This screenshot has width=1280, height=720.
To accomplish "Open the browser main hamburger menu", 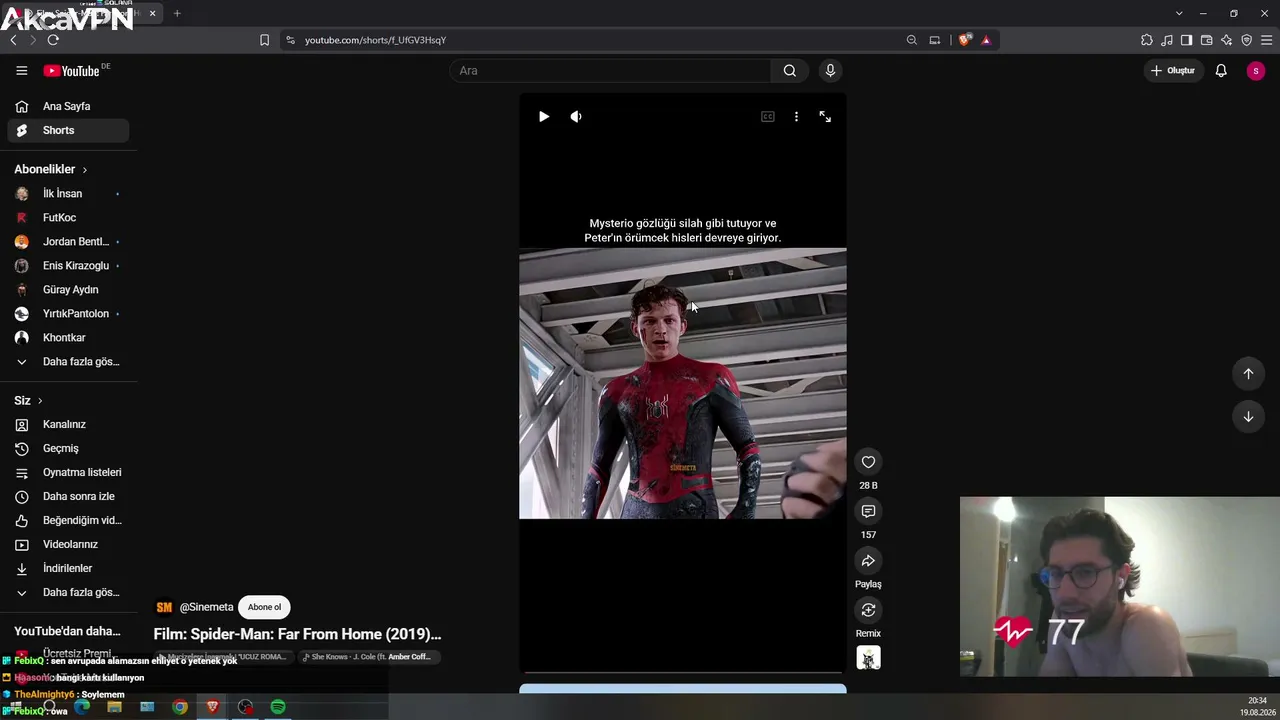I will [x=1266, y=40].
